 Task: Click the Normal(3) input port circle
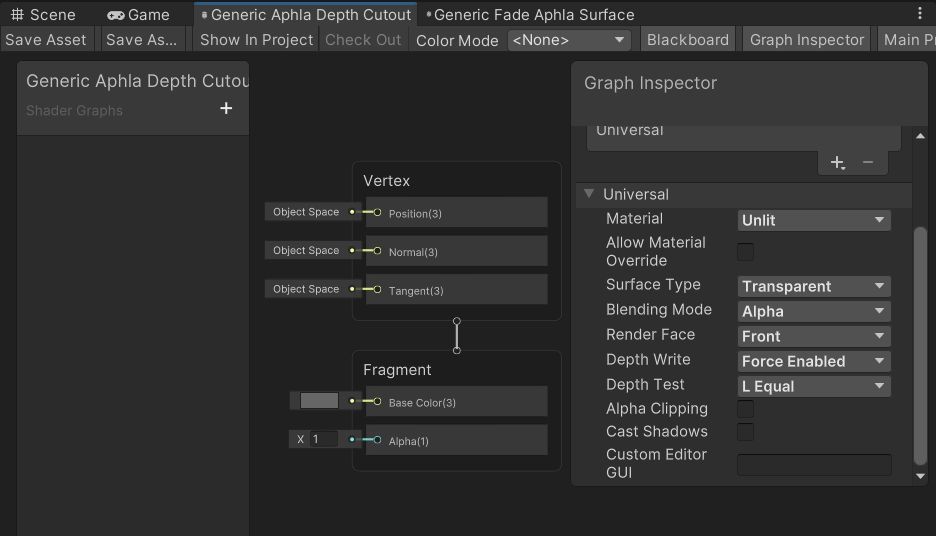click(x=377, y=251)
